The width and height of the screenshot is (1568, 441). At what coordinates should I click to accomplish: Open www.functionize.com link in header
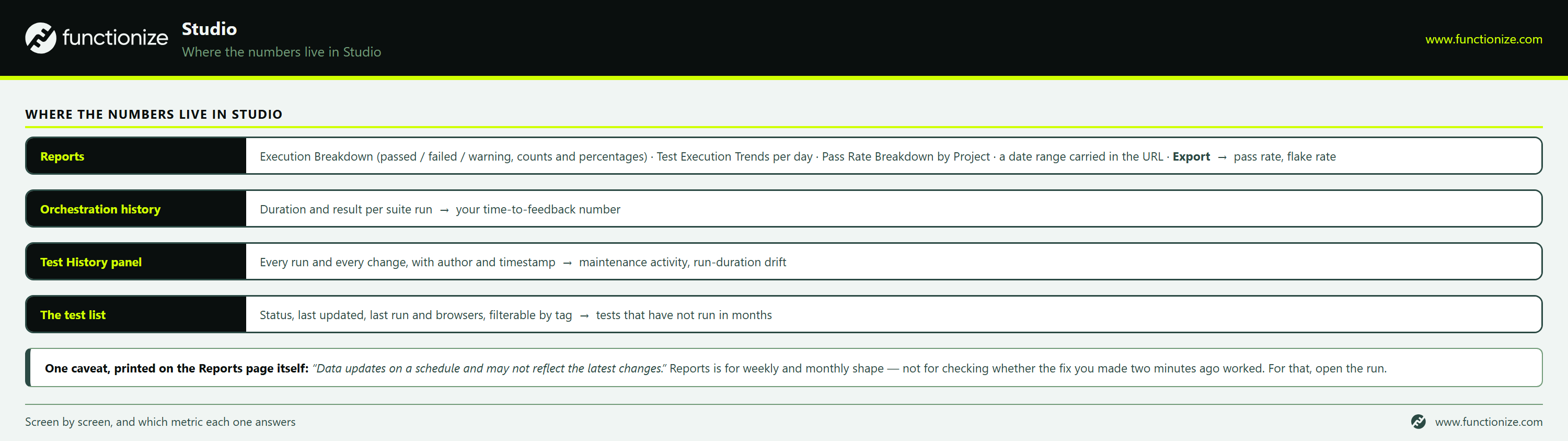point(1483,39)
